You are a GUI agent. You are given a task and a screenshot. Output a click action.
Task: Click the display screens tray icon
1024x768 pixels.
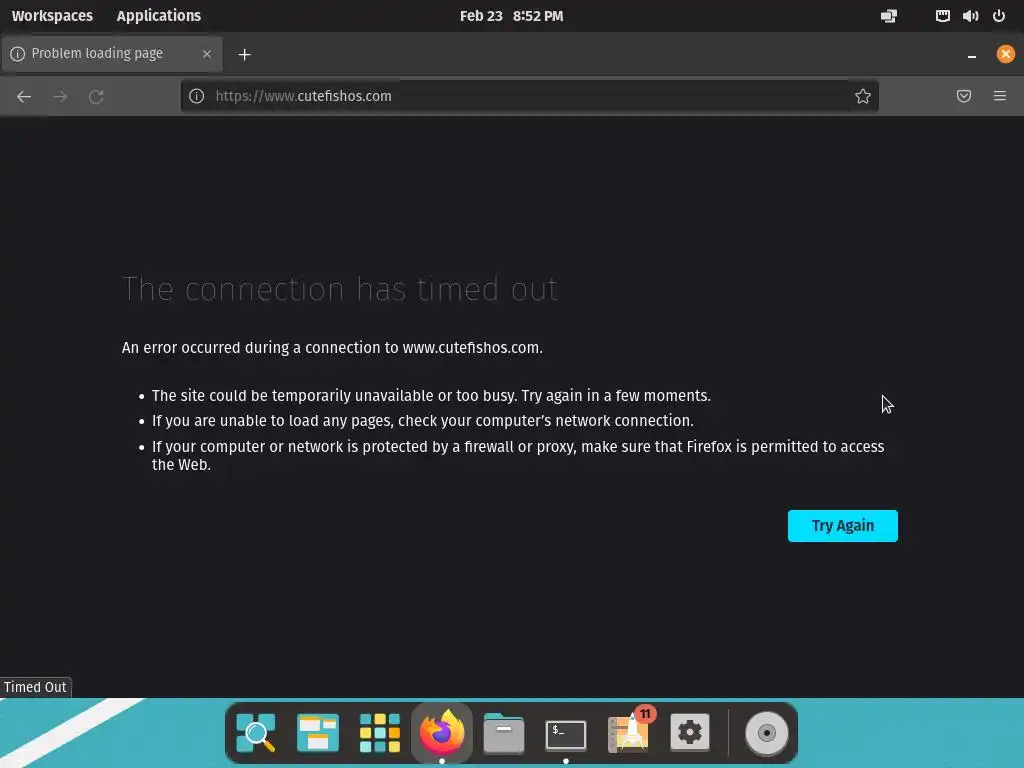(889, 16)
